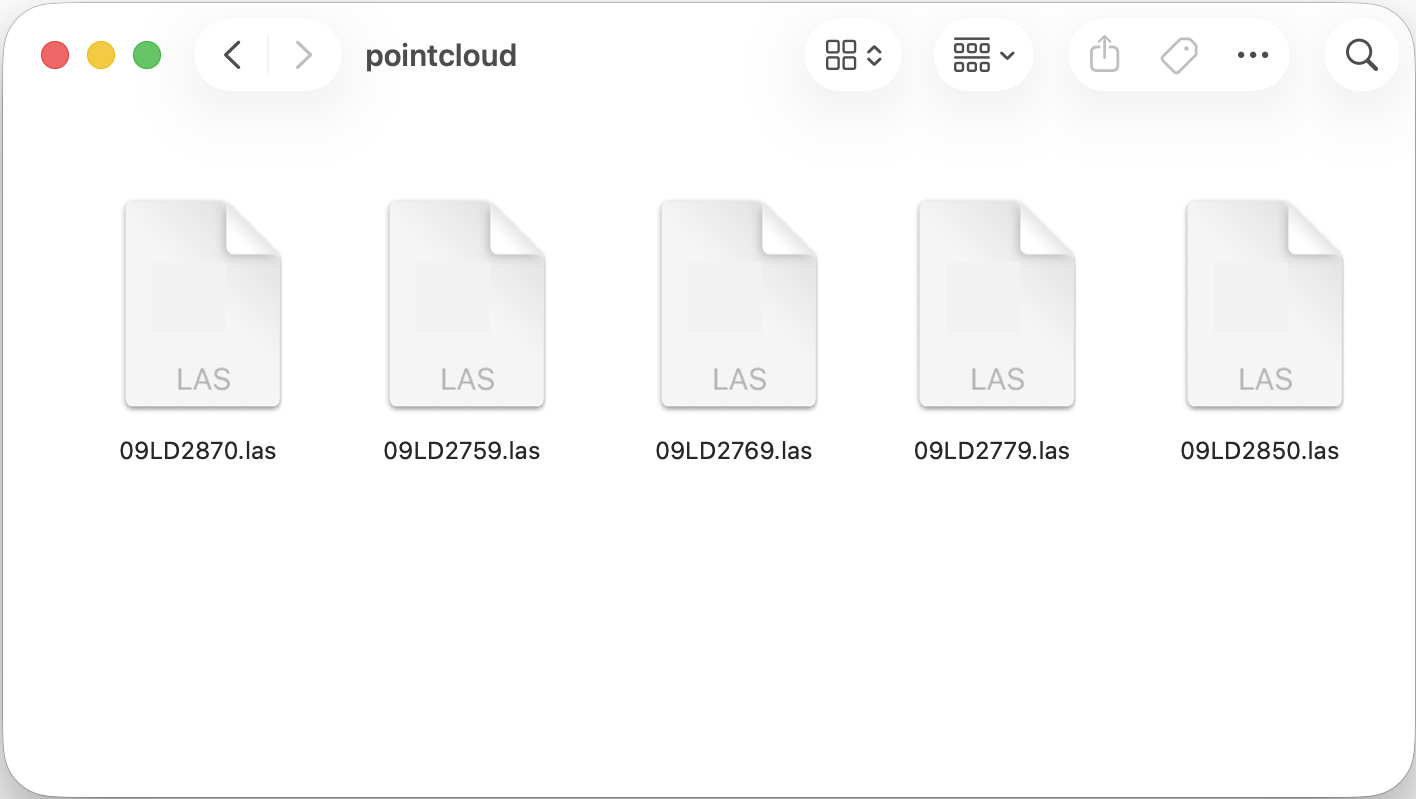Open the More actions ellipsis menu
The width and height of the screenshot is (1416, 799).
pos(1252,55)
